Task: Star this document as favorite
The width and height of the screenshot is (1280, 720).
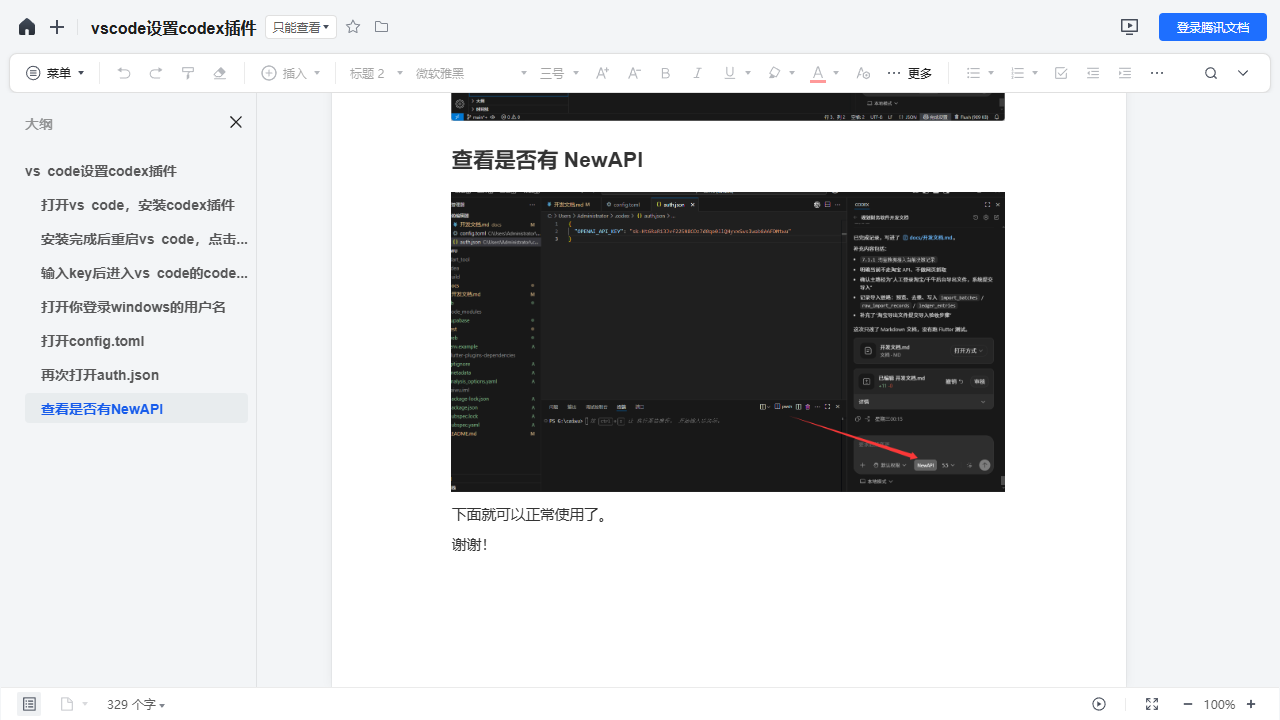Action: coord(353,27)
